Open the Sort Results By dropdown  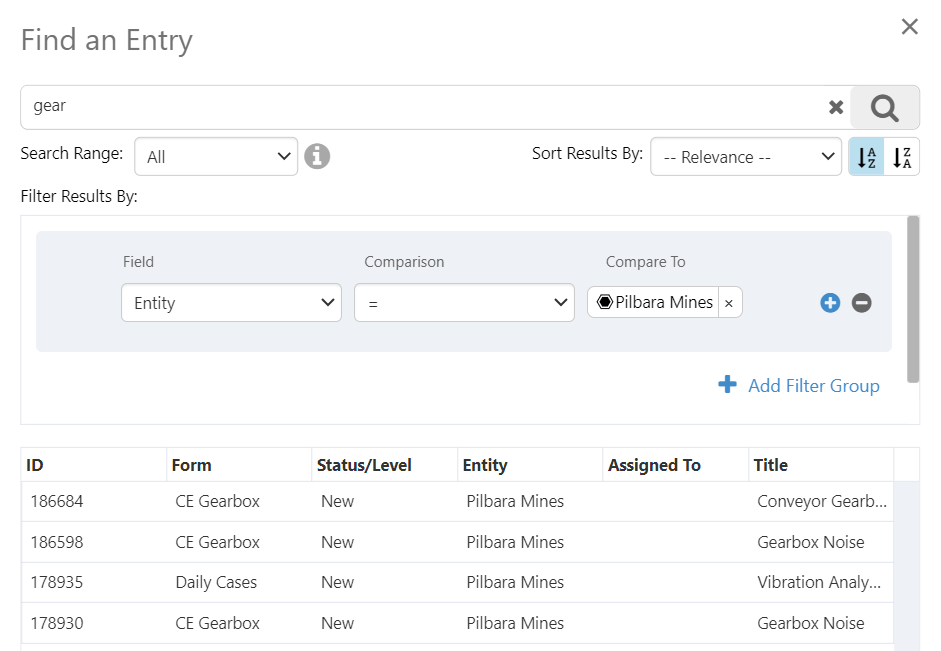tap(746, 157)
